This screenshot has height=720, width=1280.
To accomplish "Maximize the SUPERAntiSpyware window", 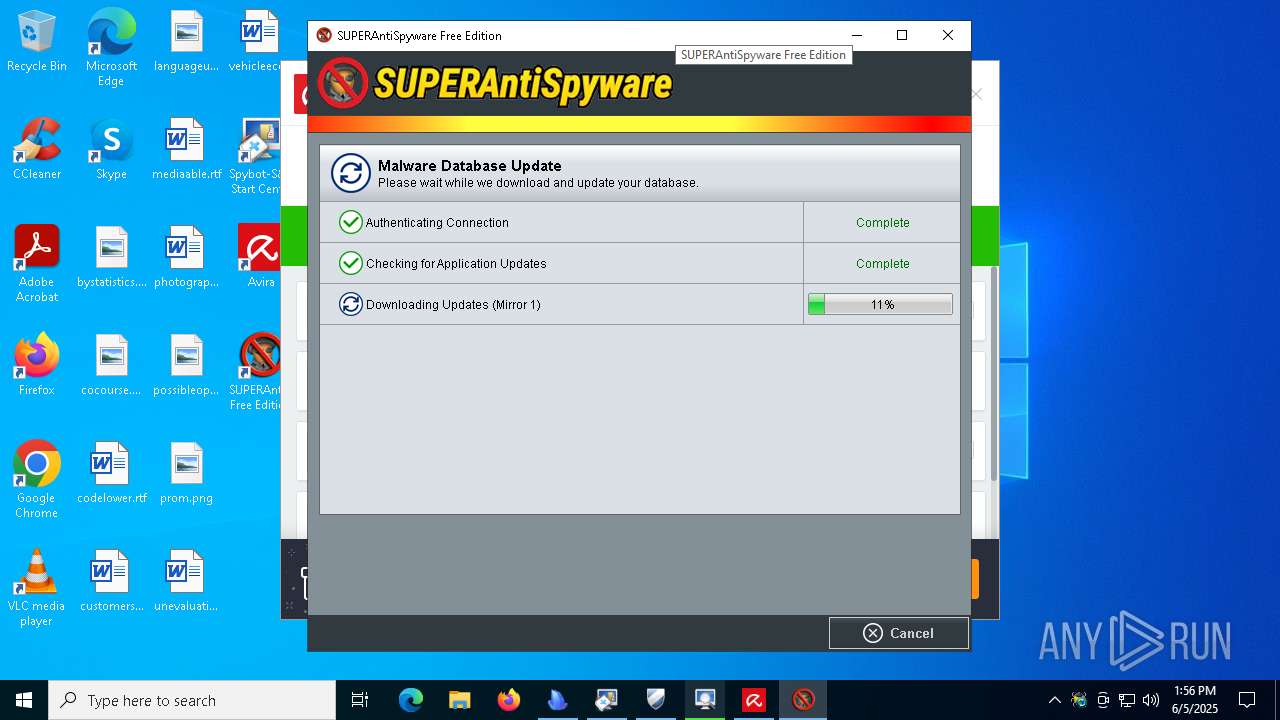I will (x=902, y=35).
